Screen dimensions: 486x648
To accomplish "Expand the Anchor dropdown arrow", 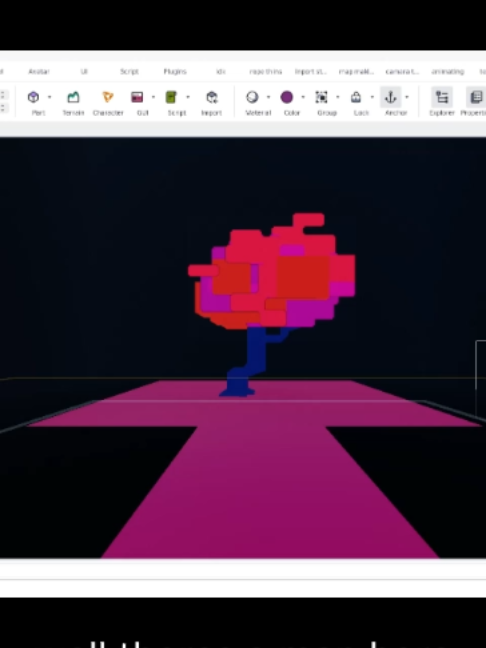I will (x=407, y=97).
